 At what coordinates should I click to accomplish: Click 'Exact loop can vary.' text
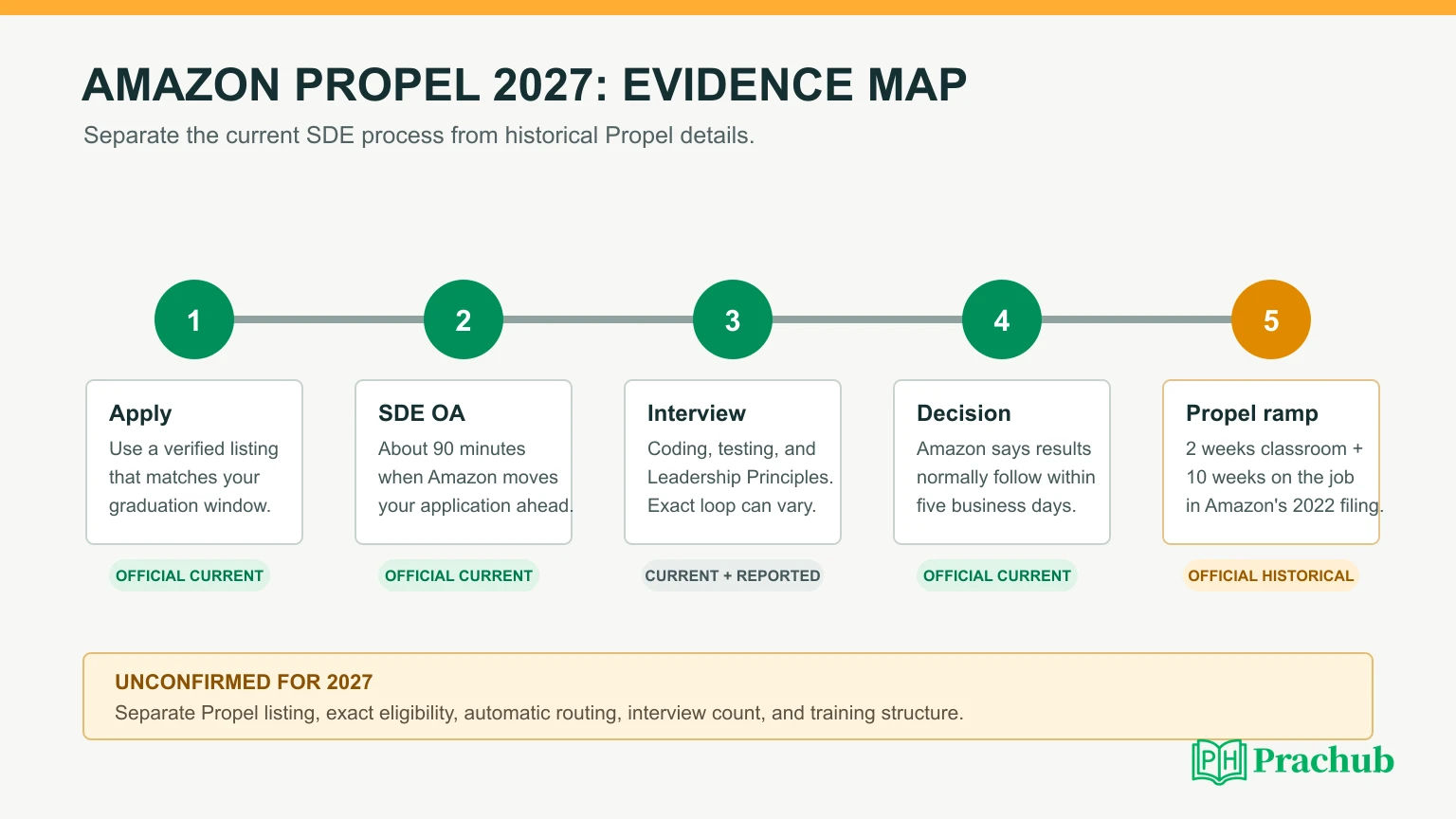coord(732,505)
